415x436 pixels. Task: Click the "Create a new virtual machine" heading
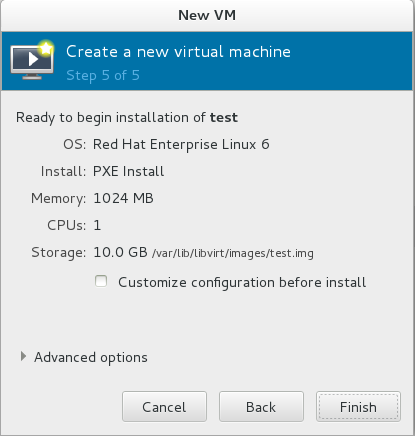click(x=178, y=52)
